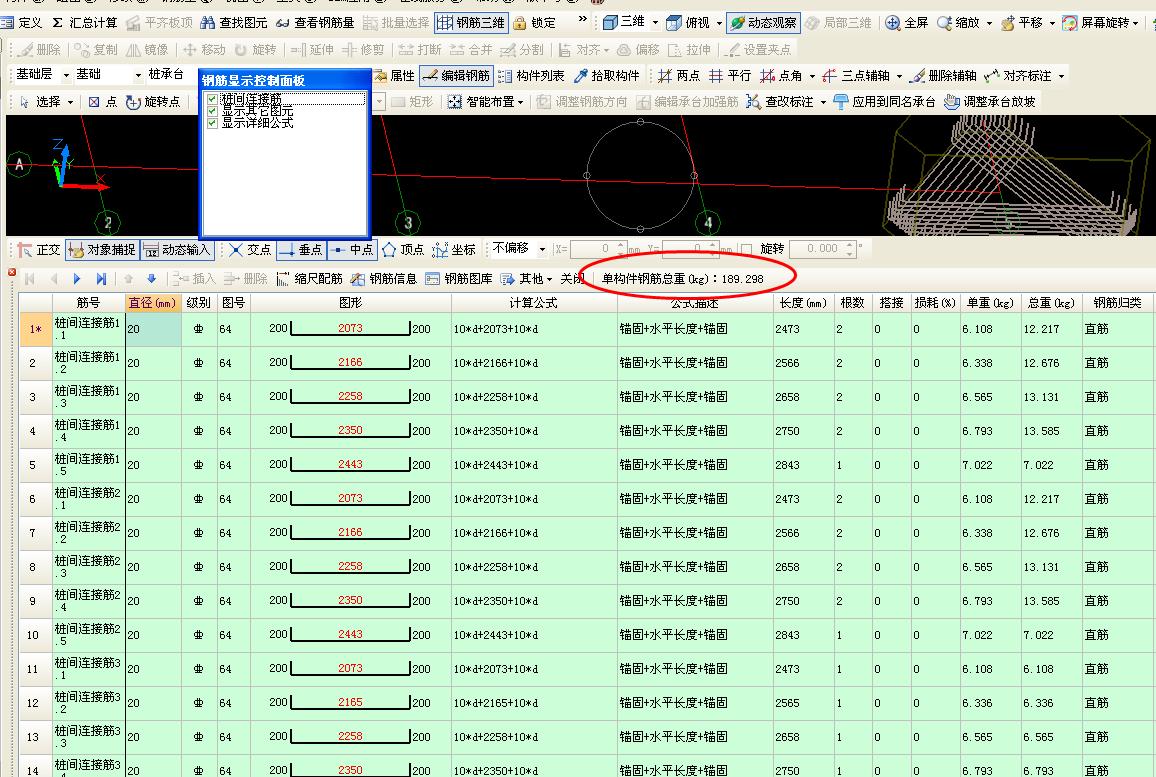Toggle 钢筋三维 rebar 3D view
This screenshot has width=1156, height=777.
pos(470,23)
